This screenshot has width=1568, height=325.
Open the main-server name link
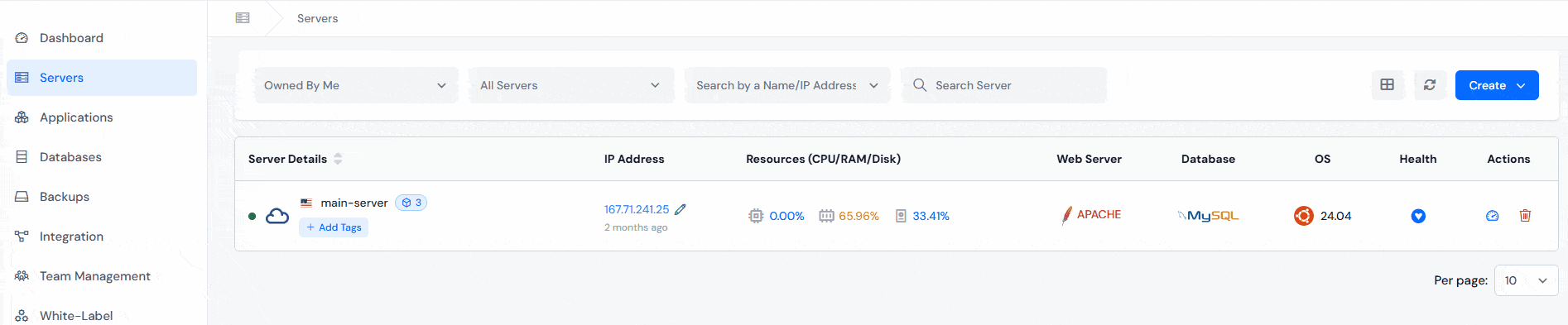pos(354,203)
